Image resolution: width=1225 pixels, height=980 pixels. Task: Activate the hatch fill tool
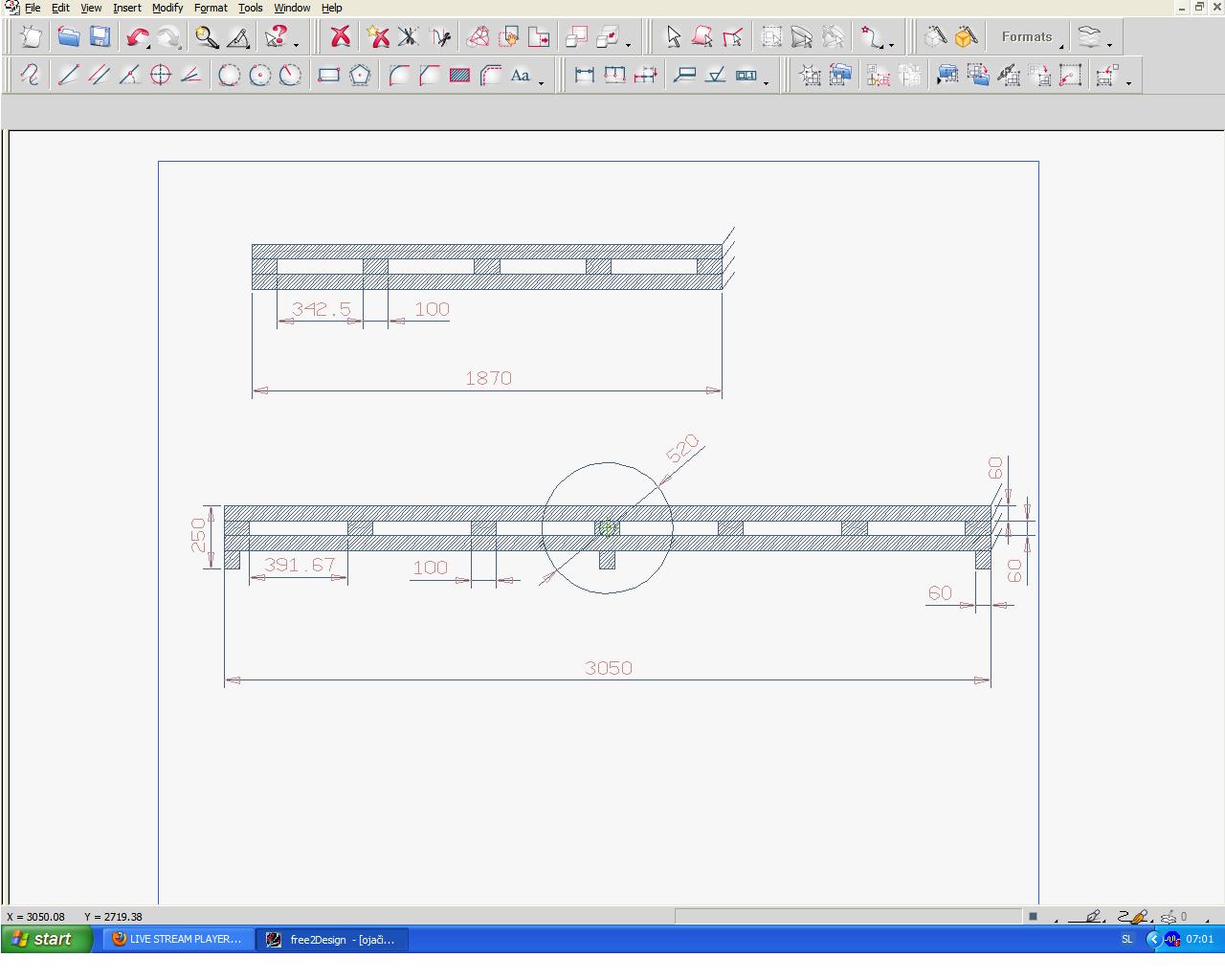click(x=459, y=75)
